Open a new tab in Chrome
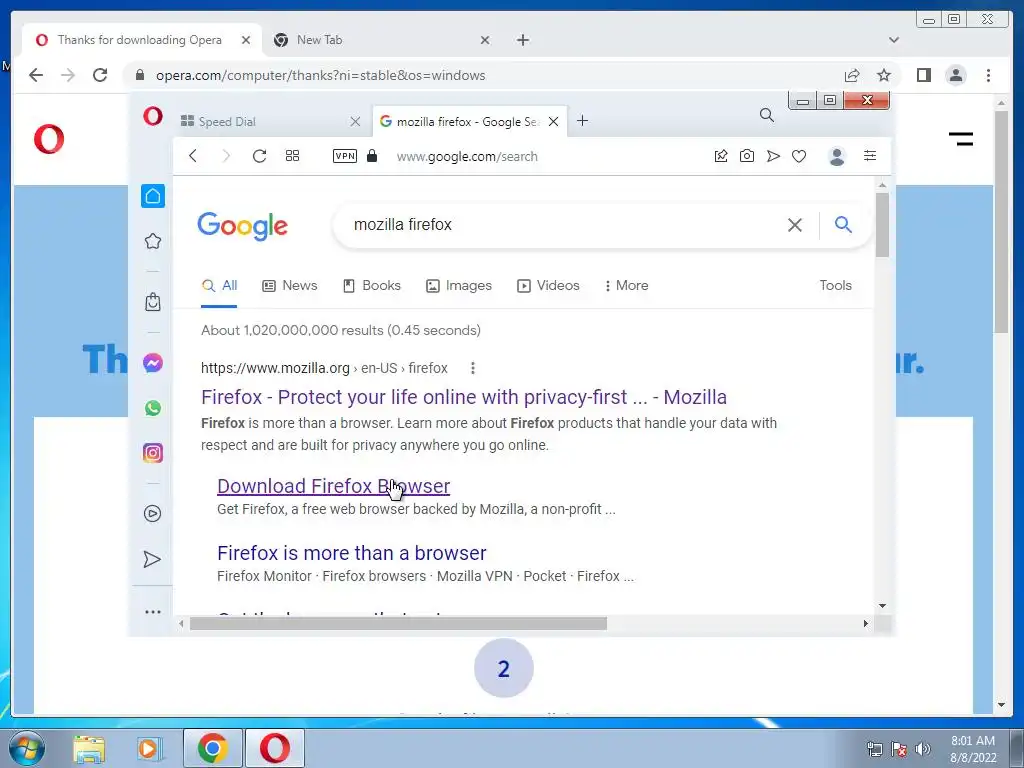 click(x=522, y=40)
